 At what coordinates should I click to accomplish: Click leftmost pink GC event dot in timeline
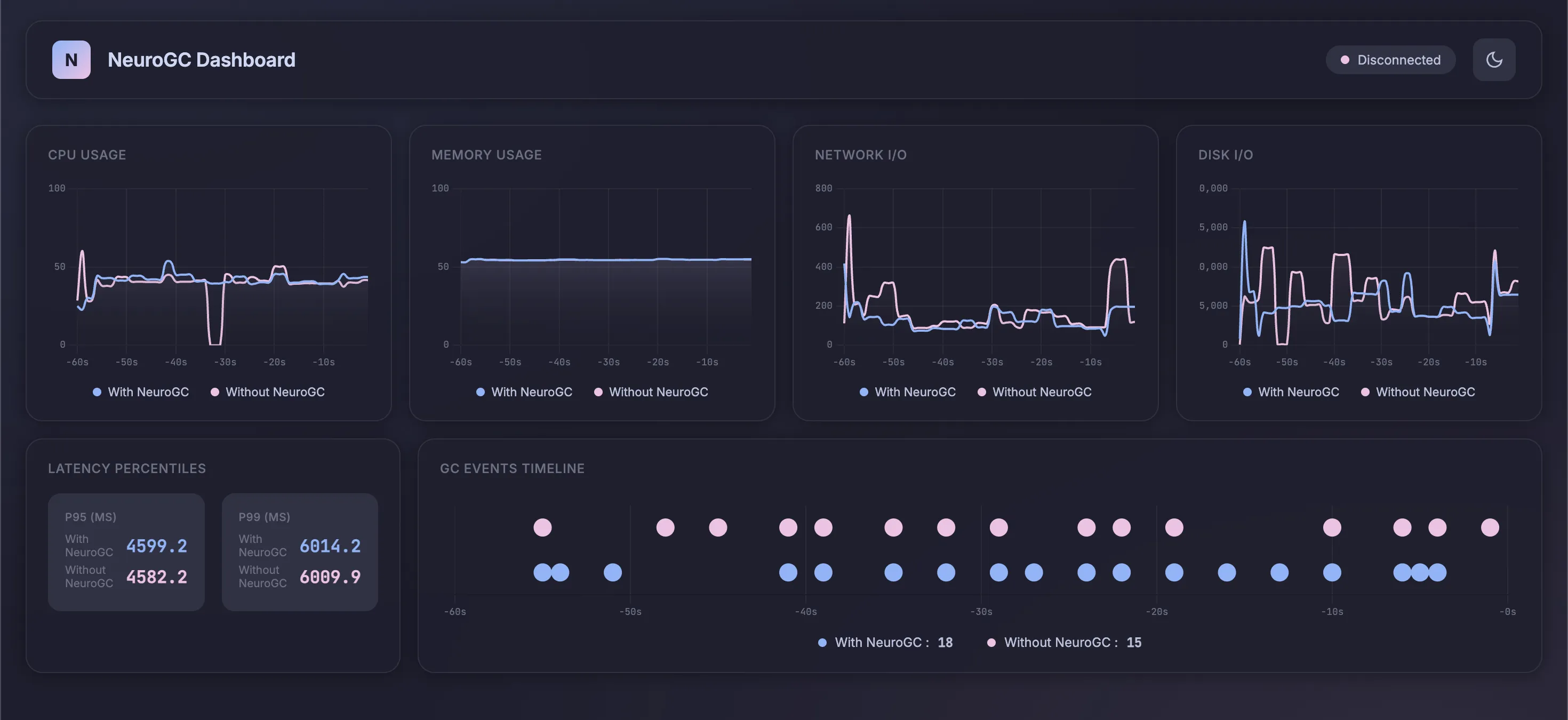point(542,527)
